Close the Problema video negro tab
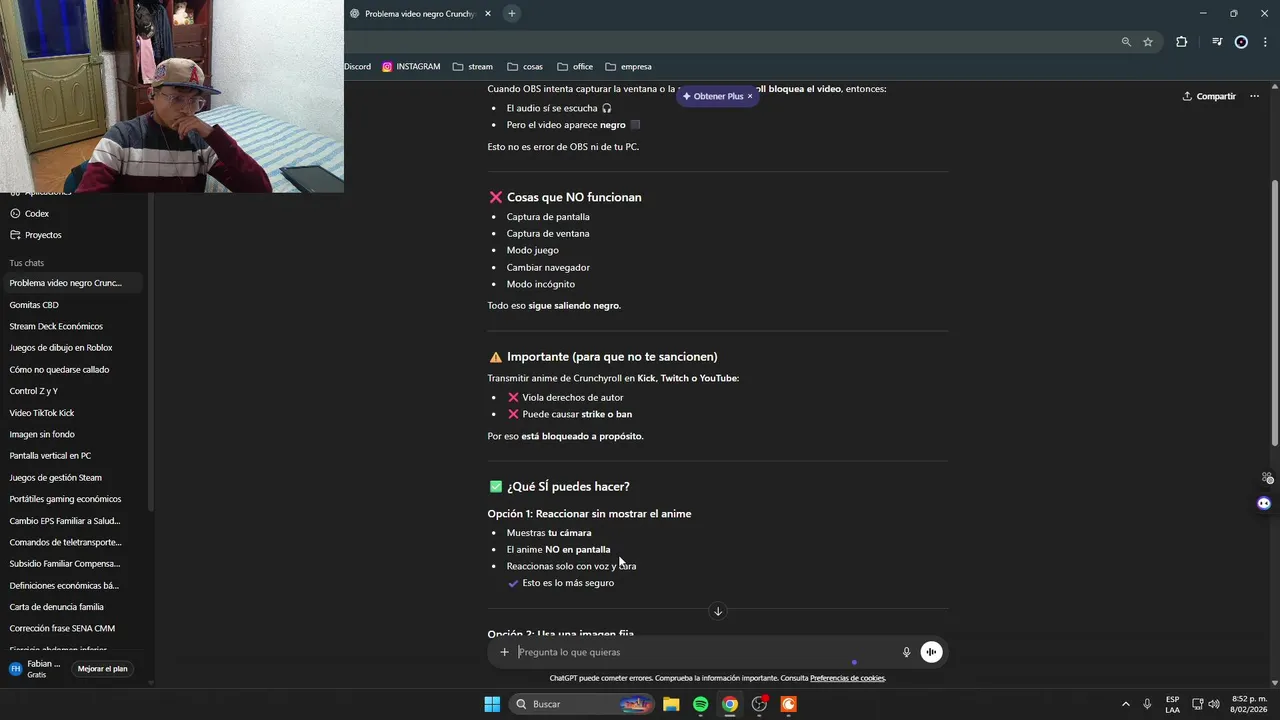This screenshot has width=1280, height=720. (x=488, y=14)
